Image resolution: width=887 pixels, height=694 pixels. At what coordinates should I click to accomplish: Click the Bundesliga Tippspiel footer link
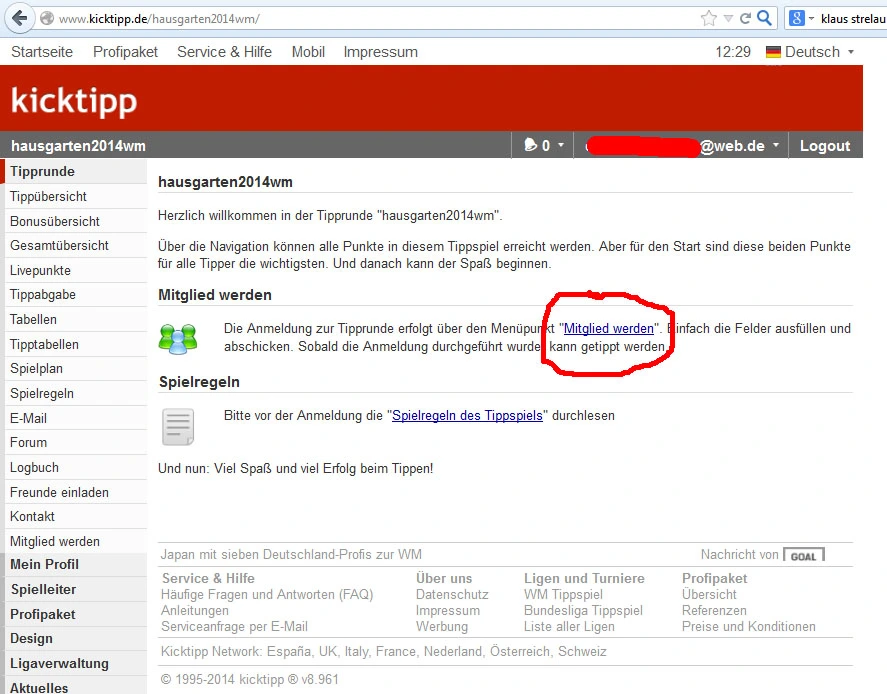coord(583,610)
